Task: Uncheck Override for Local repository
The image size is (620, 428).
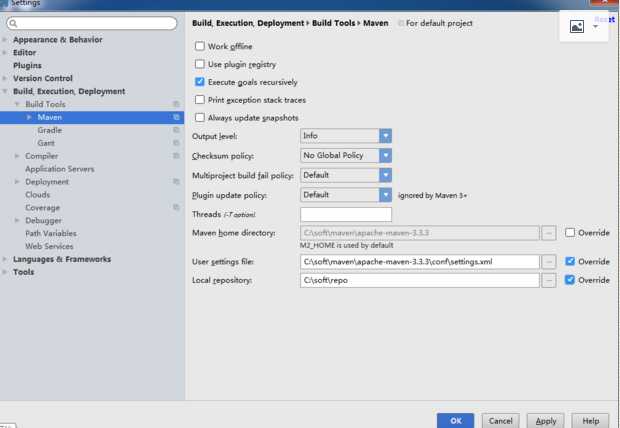Action: (570, 280)
